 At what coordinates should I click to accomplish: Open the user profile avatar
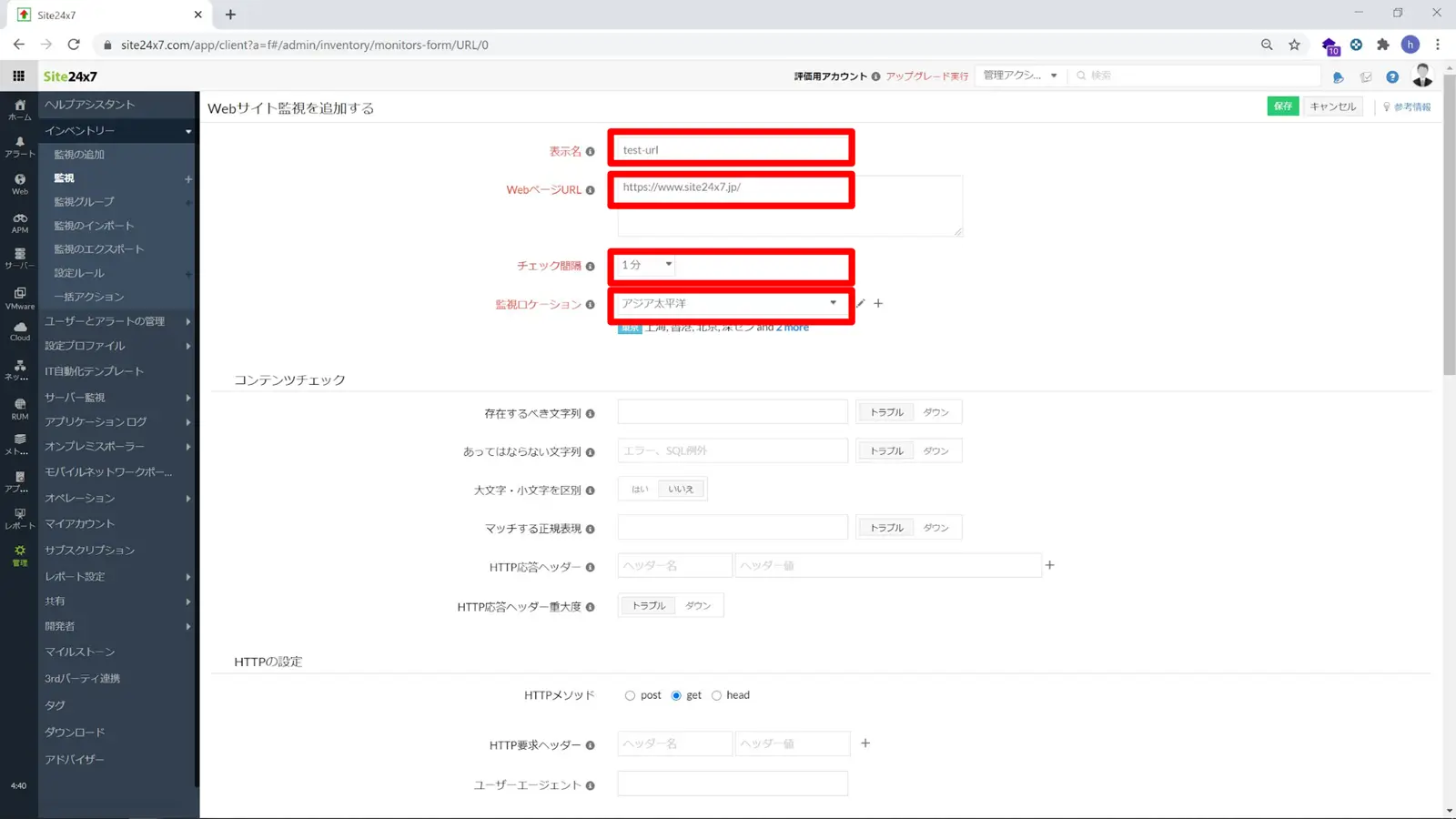click(1422, 76)
